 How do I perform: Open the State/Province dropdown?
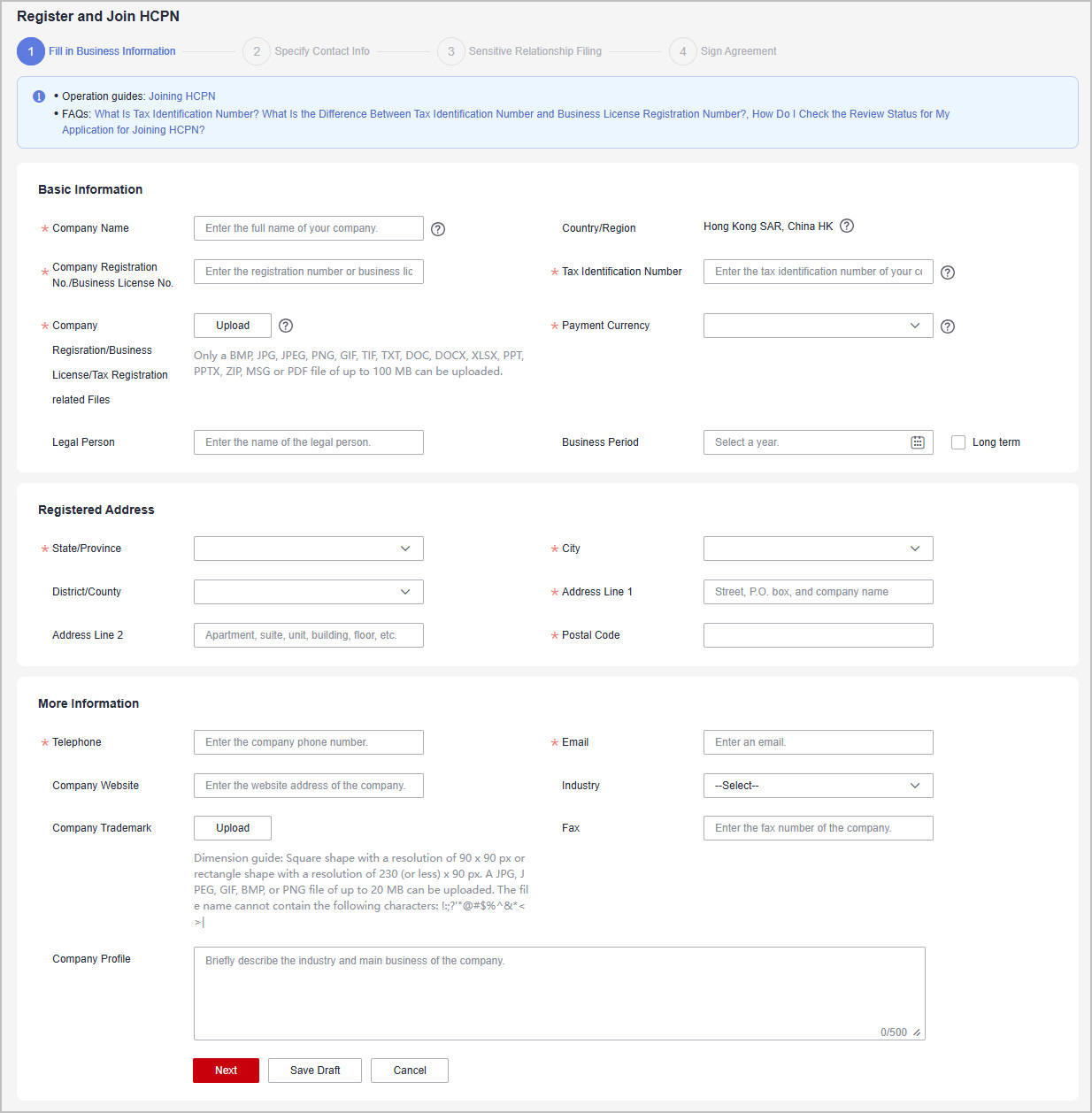coord(309,549)
